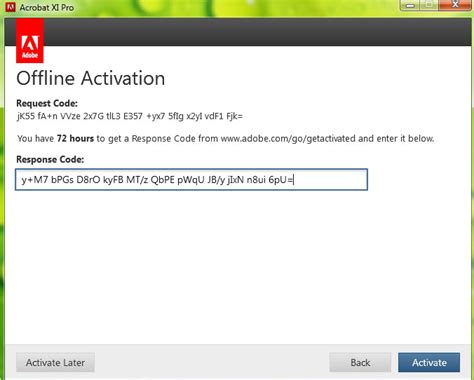Click the red Adobe logo
The image size is (474, 380).
tap(30, 41)
